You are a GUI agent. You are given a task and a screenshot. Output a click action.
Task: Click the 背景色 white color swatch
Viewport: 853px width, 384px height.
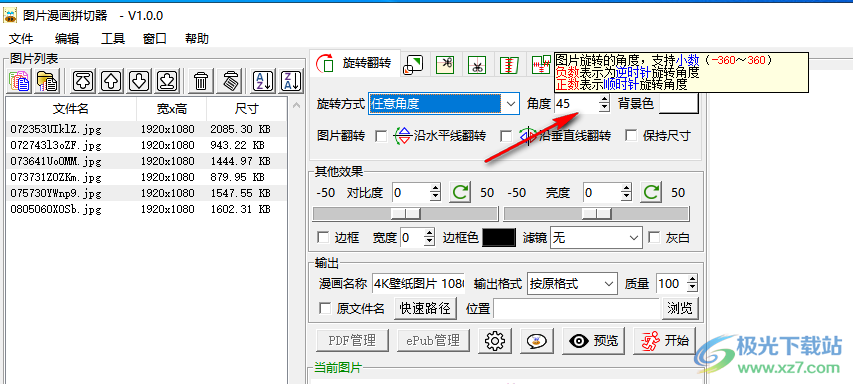(678, 103)
